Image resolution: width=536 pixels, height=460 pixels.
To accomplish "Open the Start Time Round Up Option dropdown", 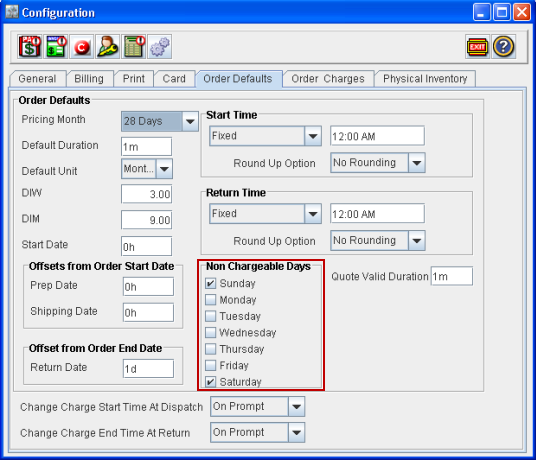I will coord(378,162).
